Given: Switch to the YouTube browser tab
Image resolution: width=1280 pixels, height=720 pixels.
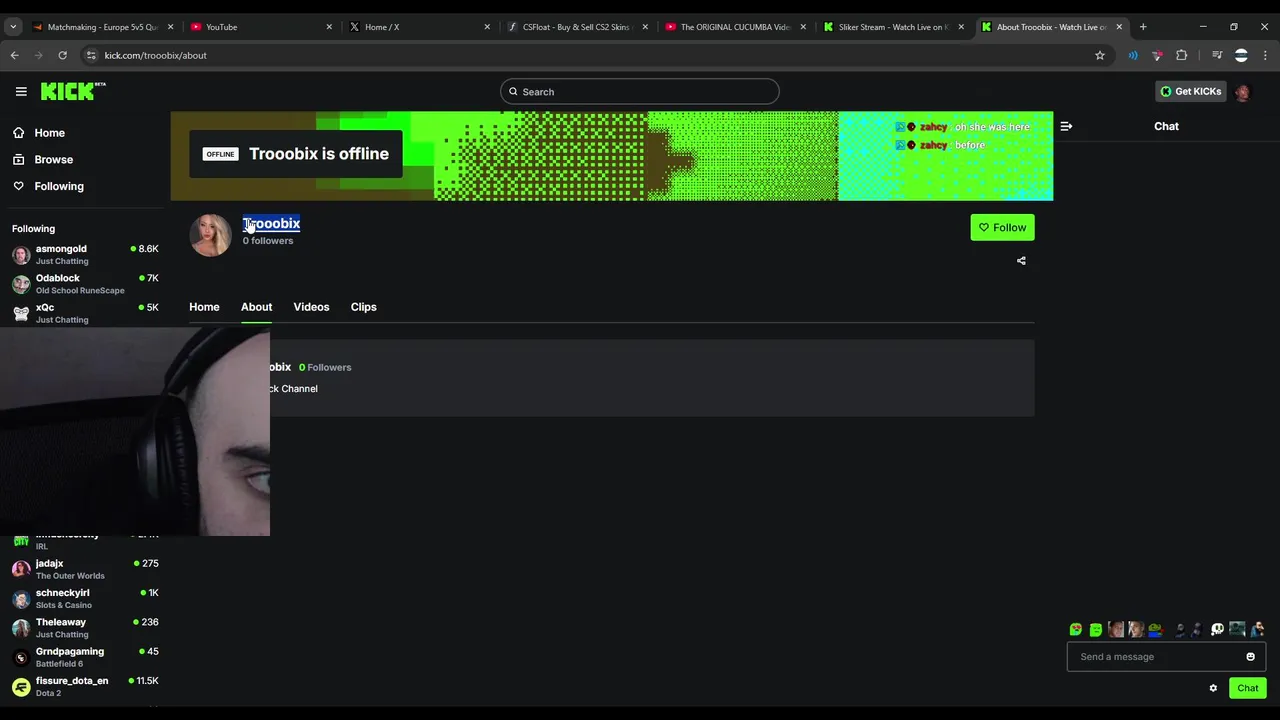Looking at the screenshot, I should [260, 27].
